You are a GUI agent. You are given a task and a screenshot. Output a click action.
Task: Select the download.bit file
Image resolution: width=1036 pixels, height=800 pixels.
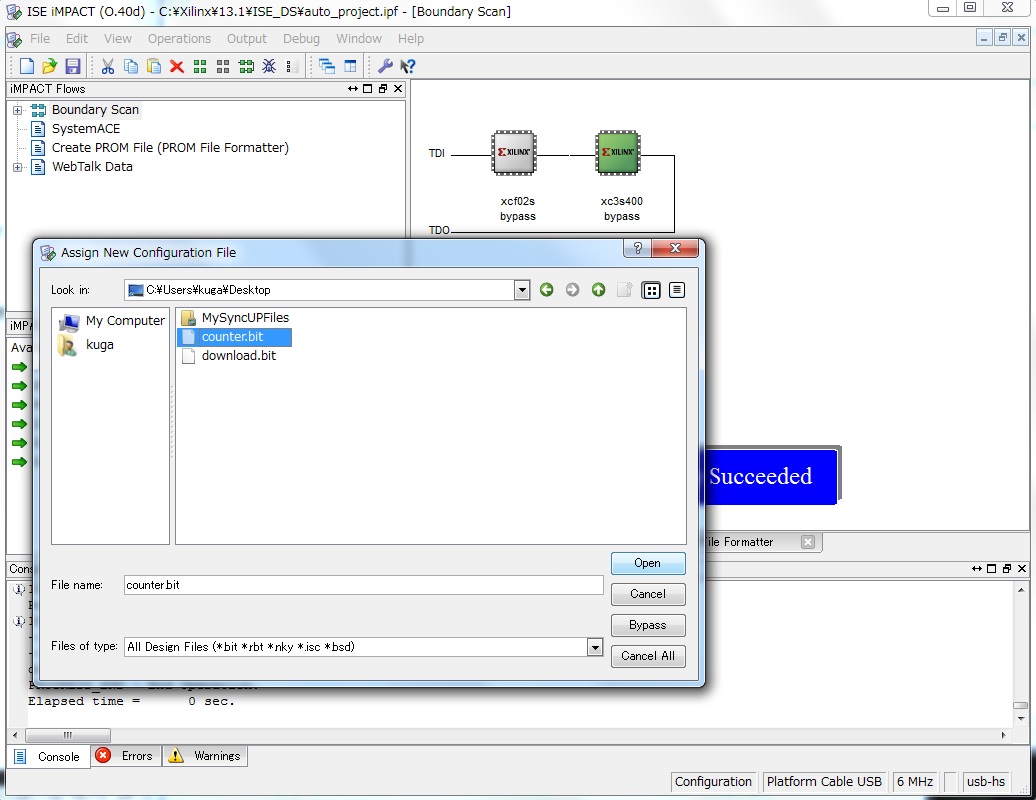tap(229, 356)
